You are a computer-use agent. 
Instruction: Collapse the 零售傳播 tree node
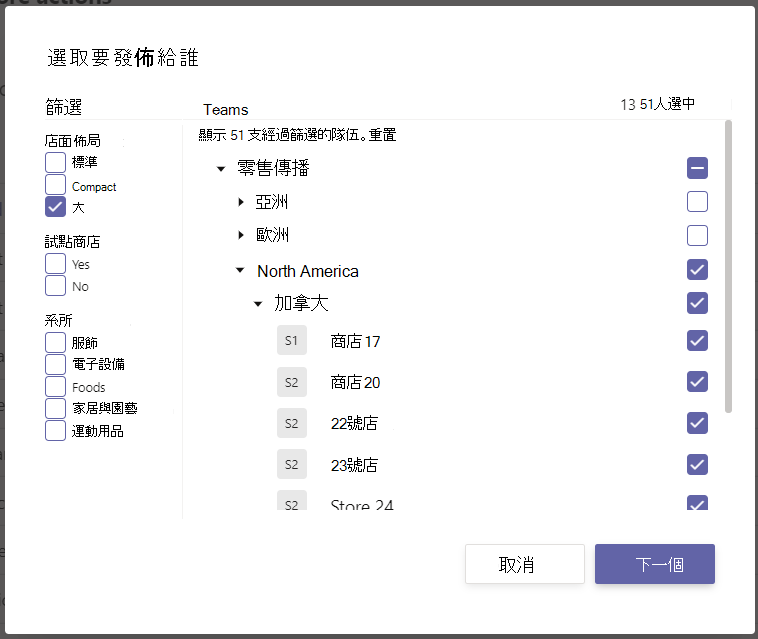point(221,169)
